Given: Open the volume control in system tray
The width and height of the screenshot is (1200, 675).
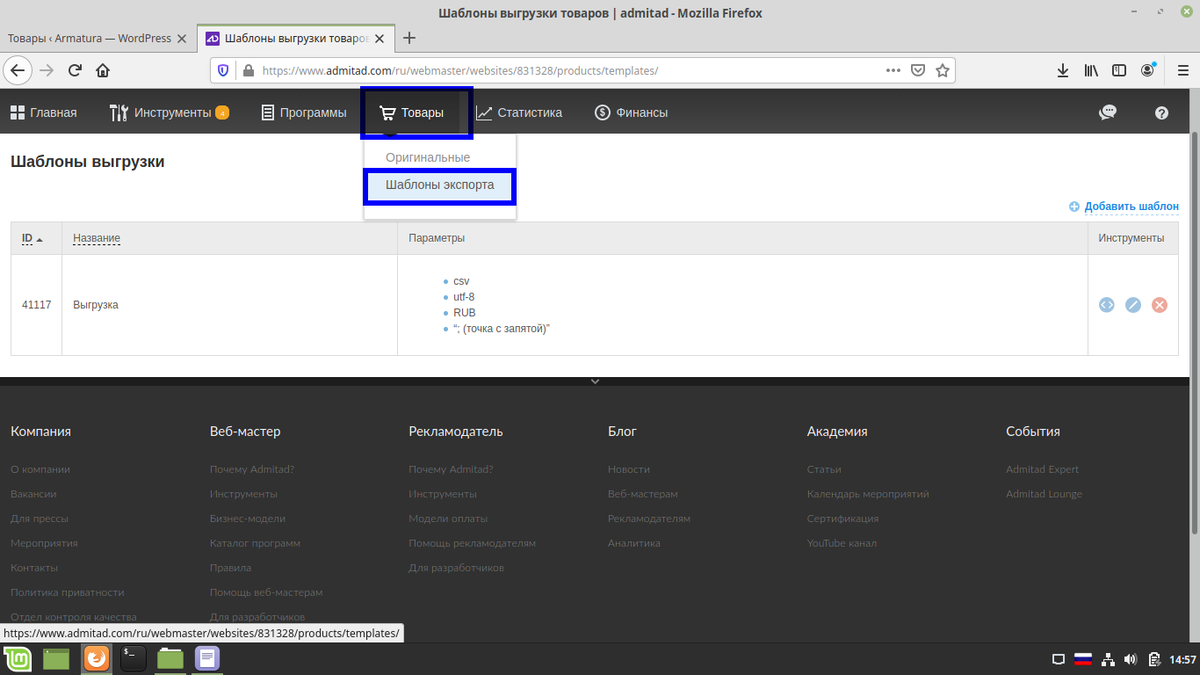Looking at the screenshot, I should point(1131,660).
